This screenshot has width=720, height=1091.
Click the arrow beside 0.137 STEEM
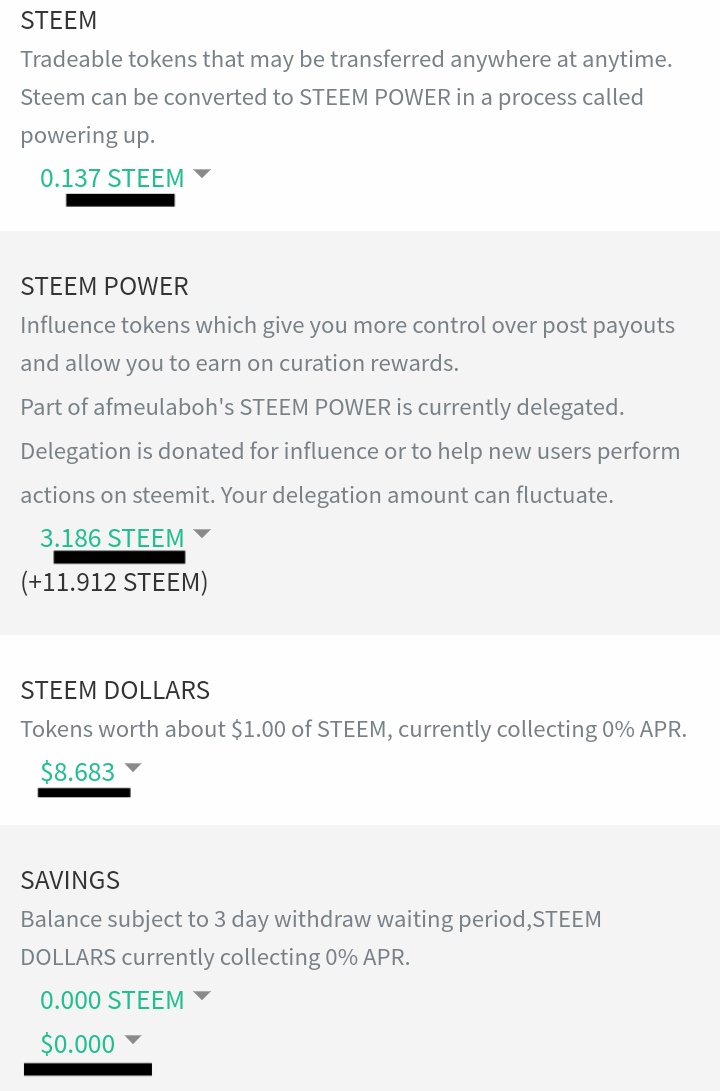[x=202, y=174]
